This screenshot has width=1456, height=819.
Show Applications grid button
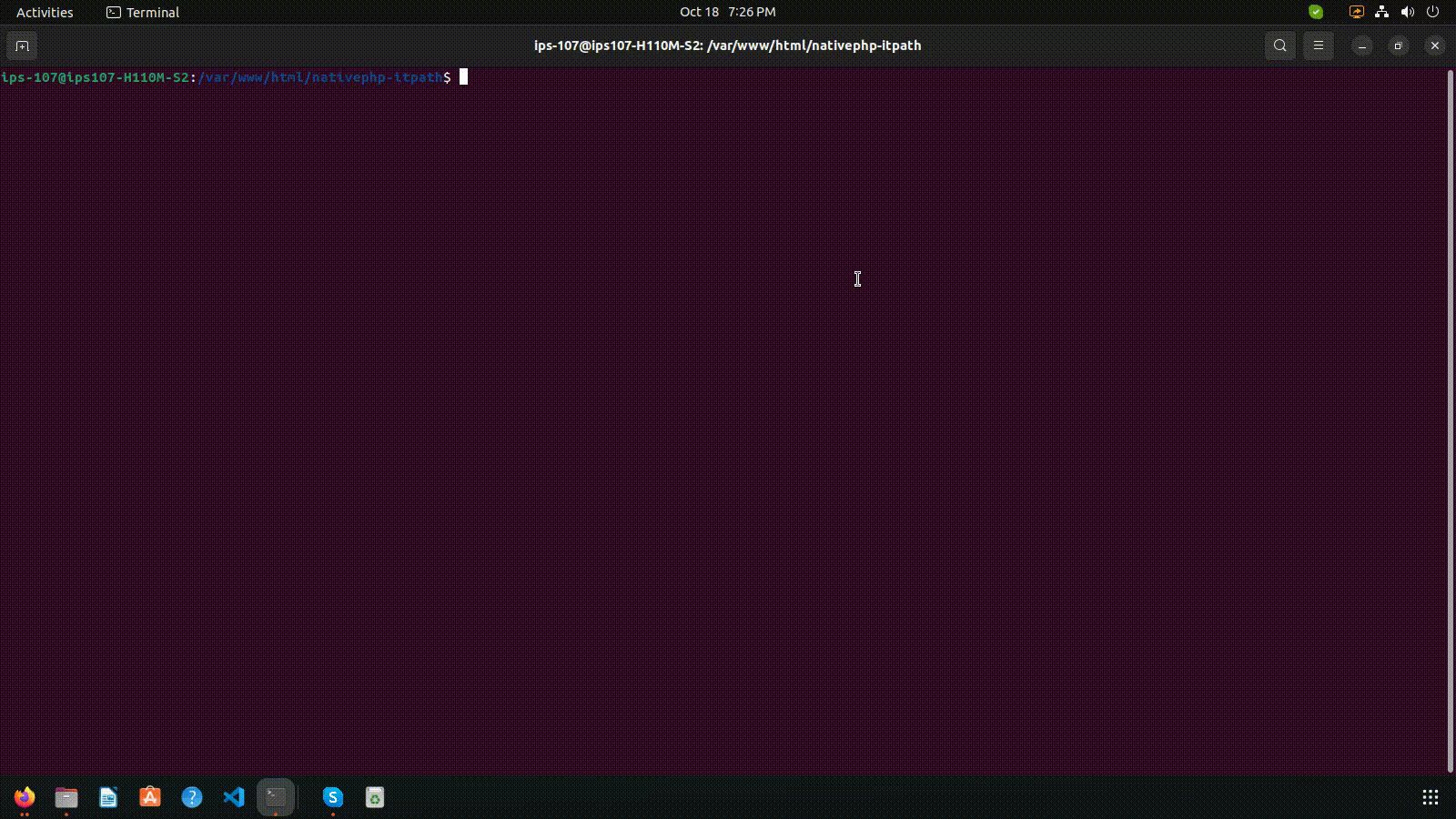point(1430,797)
